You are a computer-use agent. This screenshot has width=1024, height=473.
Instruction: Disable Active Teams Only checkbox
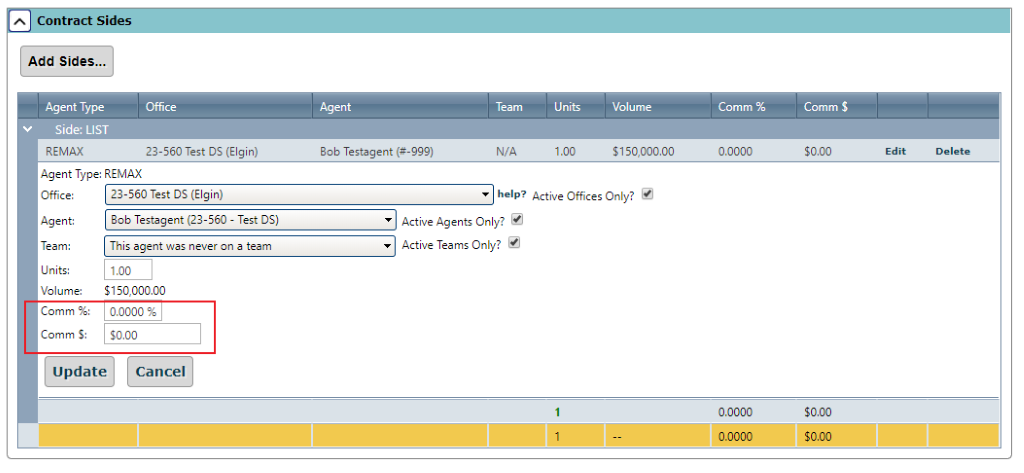pos(515,243)
